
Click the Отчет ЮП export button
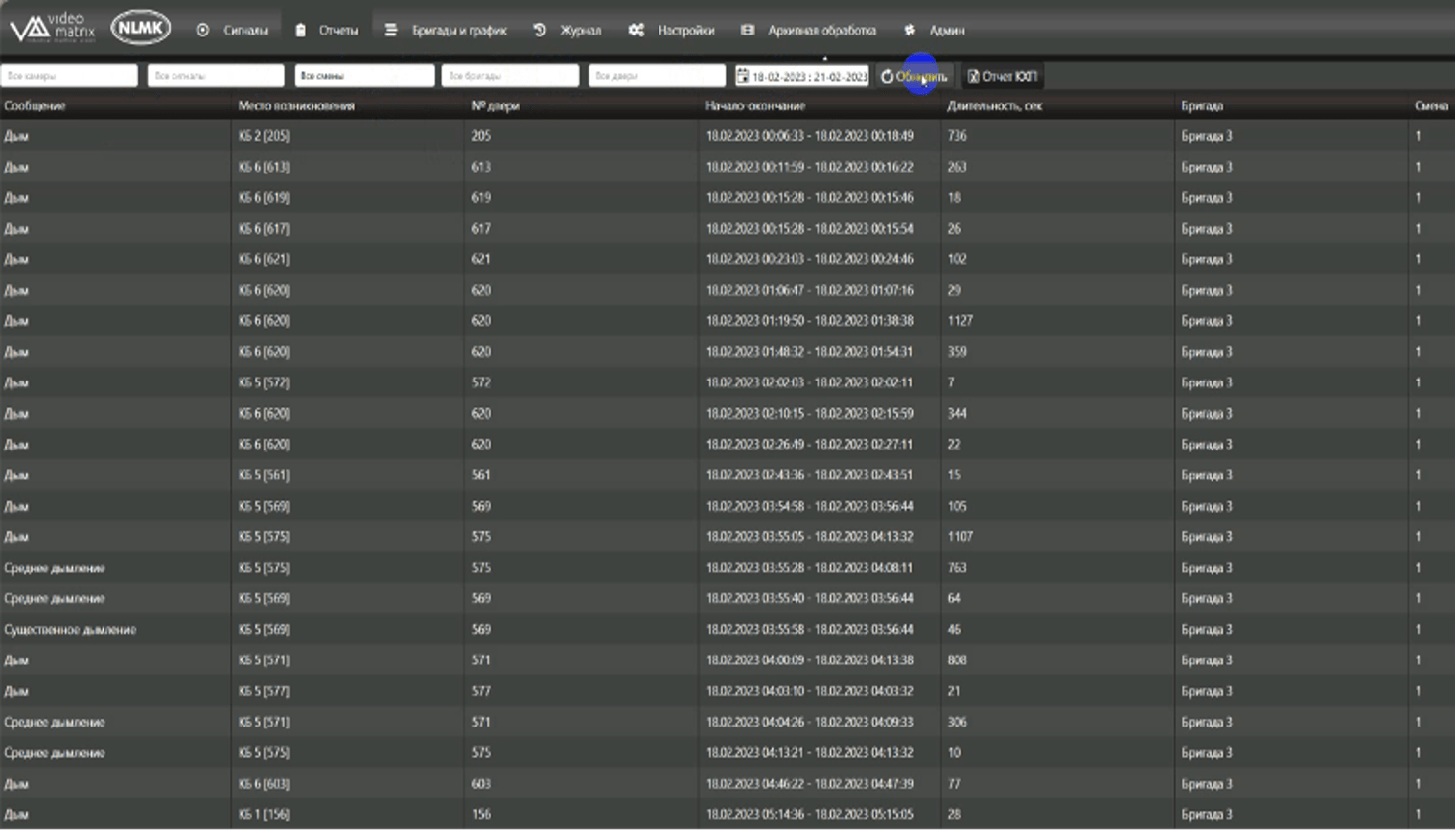[1003, 76]
